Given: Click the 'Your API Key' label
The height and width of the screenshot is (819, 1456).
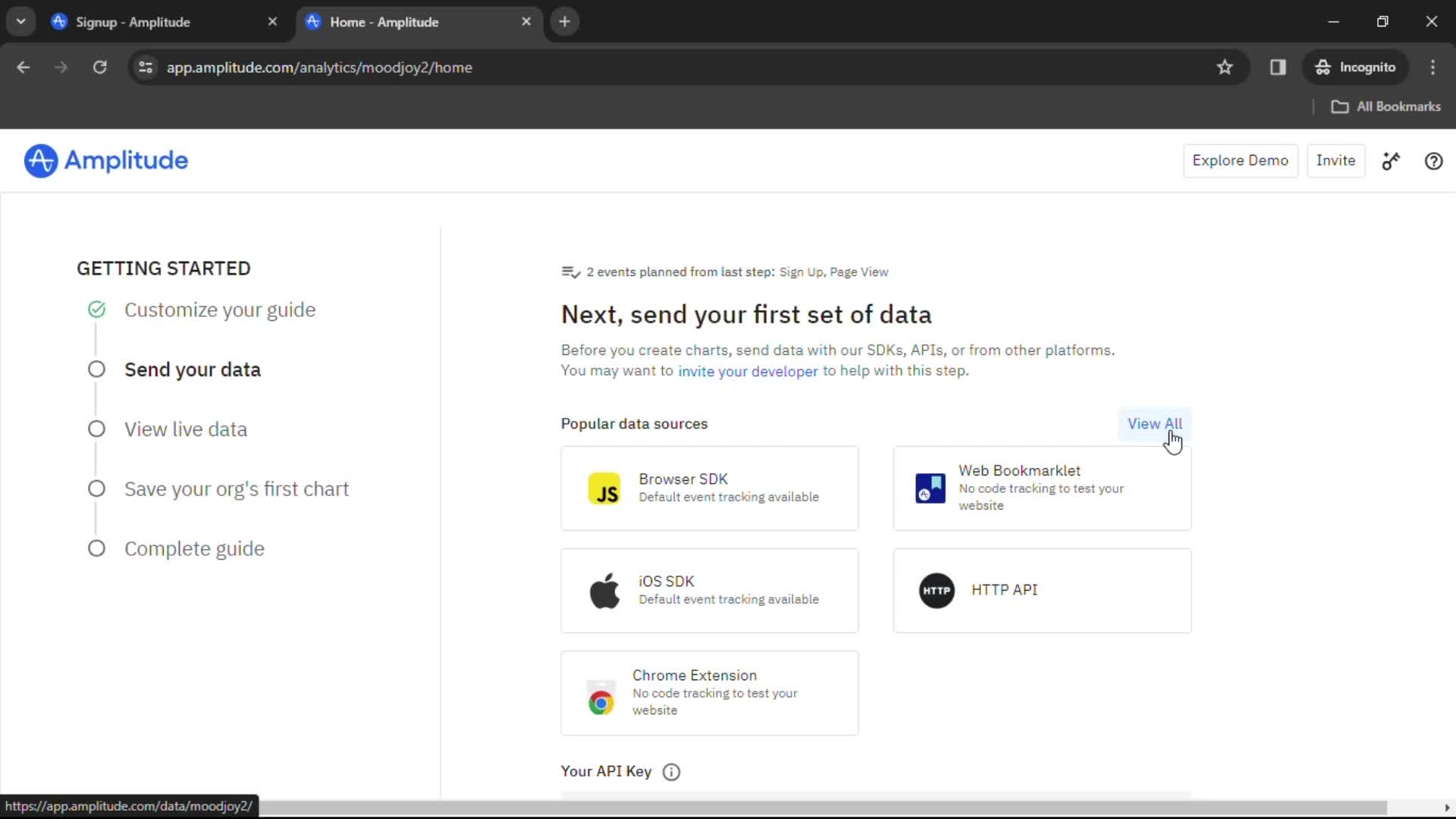Looking at the screenshot, I should 606,771.
